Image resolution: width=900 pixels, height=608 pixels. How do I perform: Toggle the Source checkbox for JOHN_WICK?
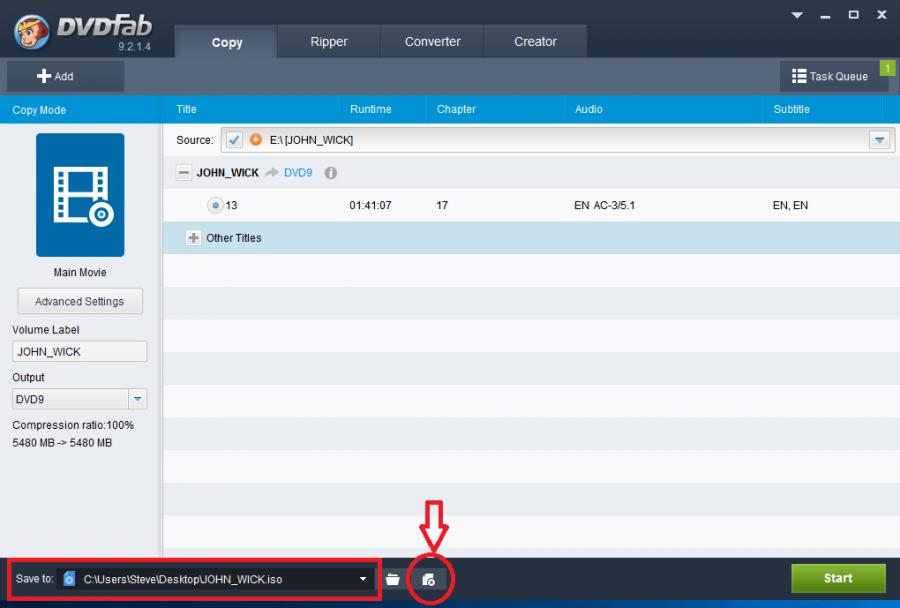pos(234,140)
